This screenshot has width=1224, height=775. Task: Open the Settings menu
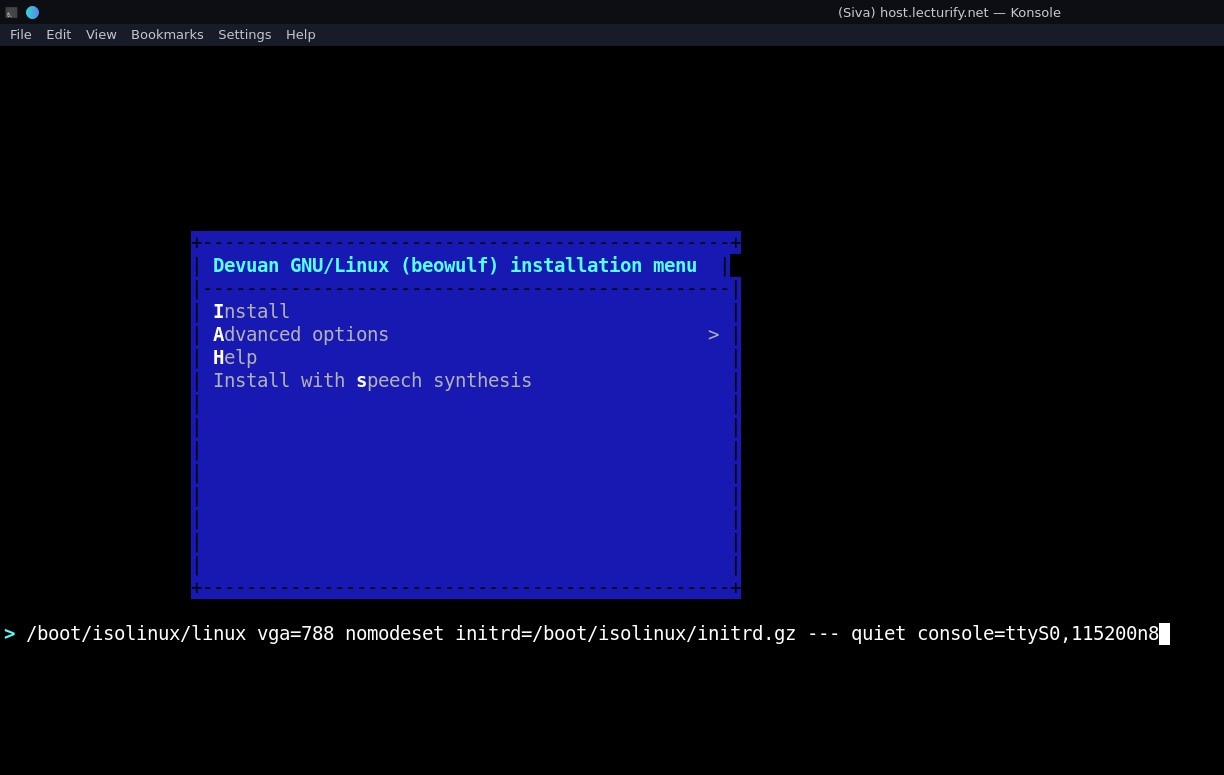244,34
